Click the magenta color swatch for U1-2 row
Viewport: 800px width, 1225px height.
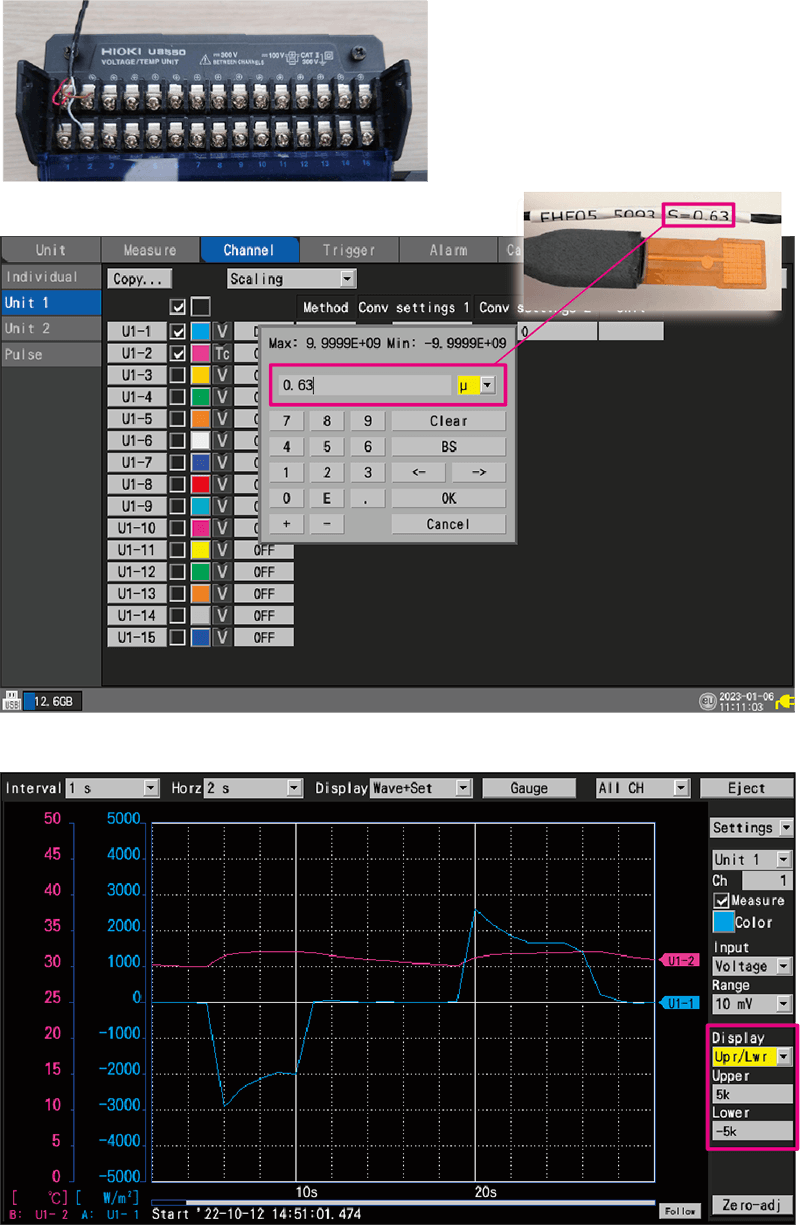click(x=200, y=353)
